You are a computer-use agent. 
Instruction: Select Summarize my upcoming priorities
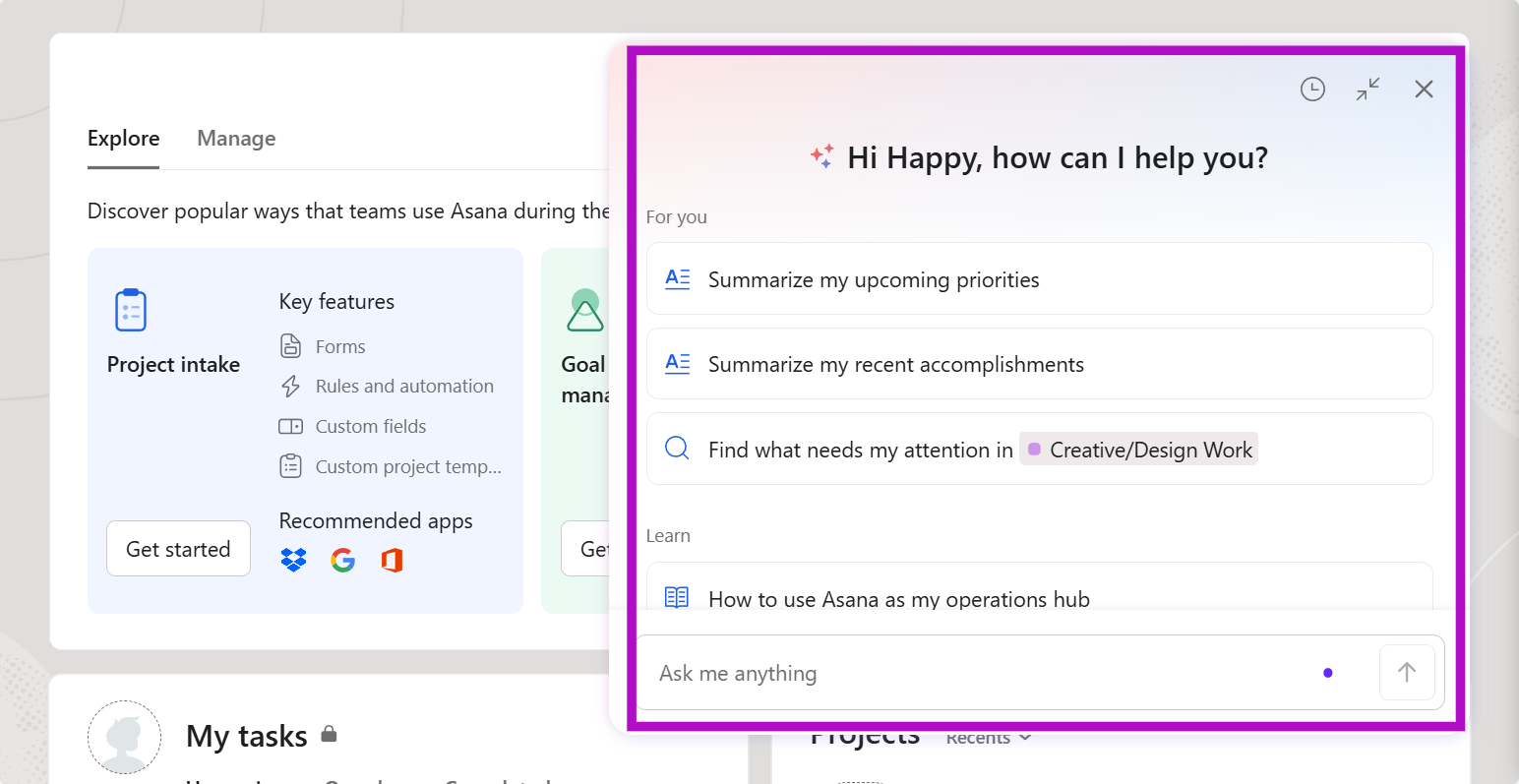(x=1039, y=279)
